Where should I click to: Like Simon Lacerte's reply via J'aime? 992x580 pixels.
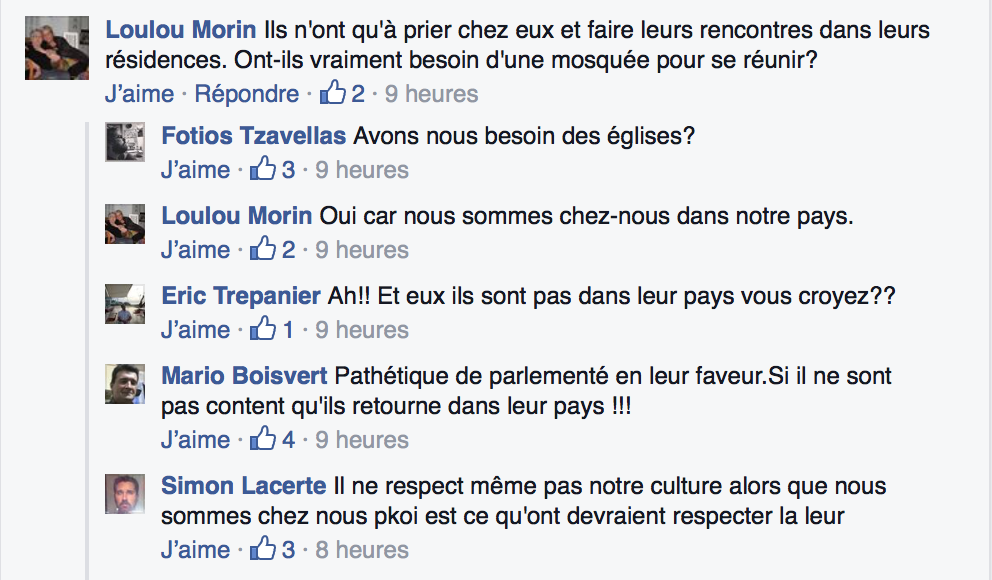pos(195,549)
